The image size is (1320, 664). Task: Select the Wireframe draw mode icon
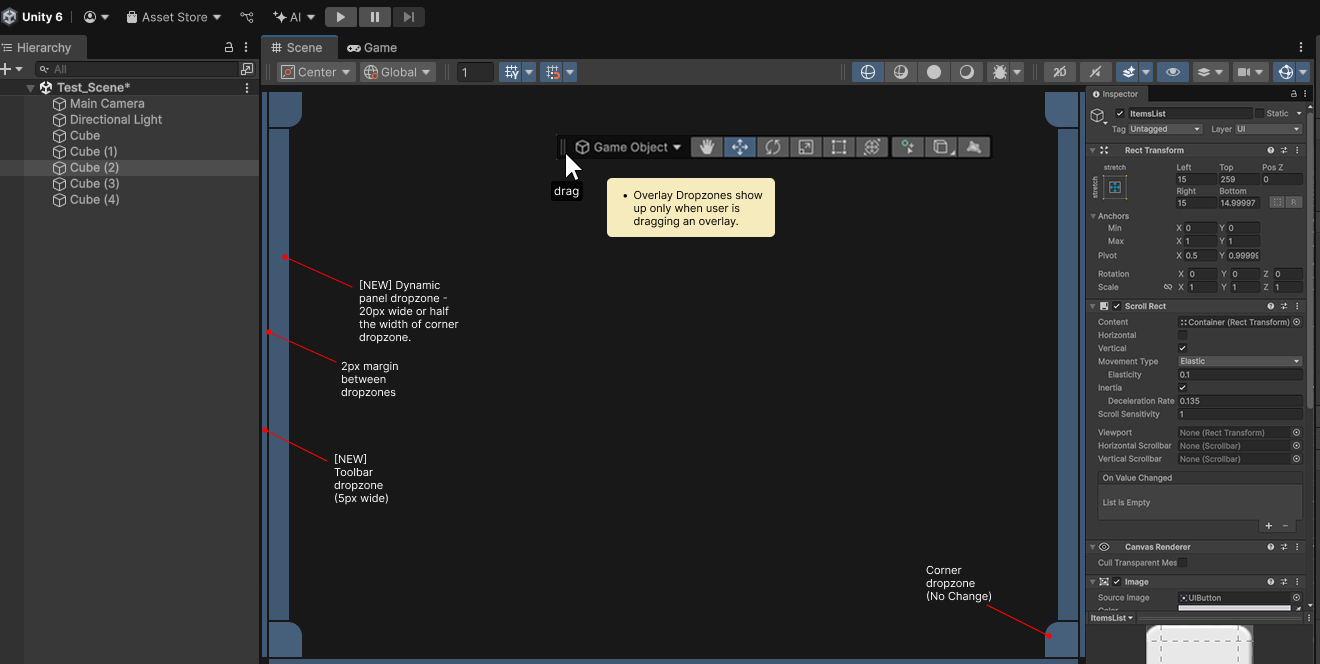867,72
